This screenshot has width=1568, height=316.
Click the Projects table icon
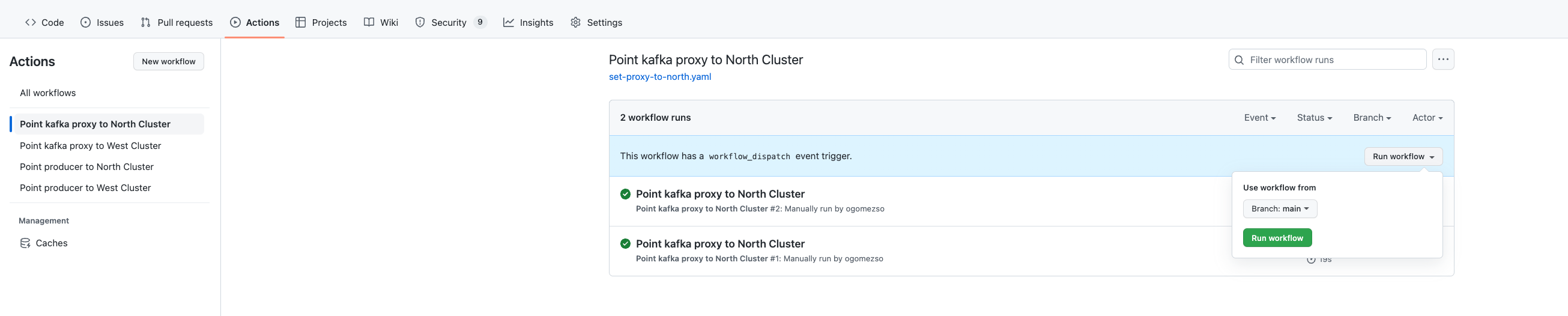(301, 22)
